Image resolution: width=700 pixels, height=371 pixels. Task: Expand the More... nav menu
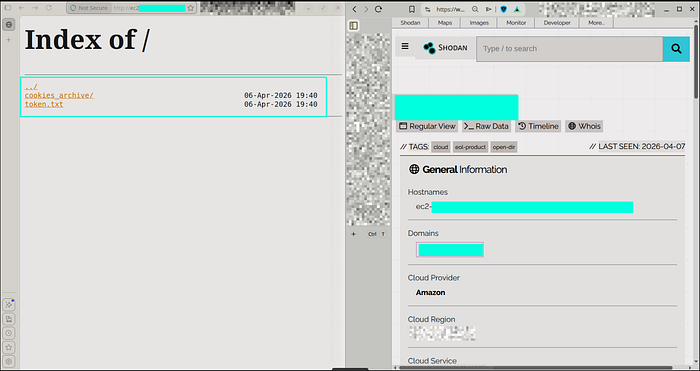point(596,23)
